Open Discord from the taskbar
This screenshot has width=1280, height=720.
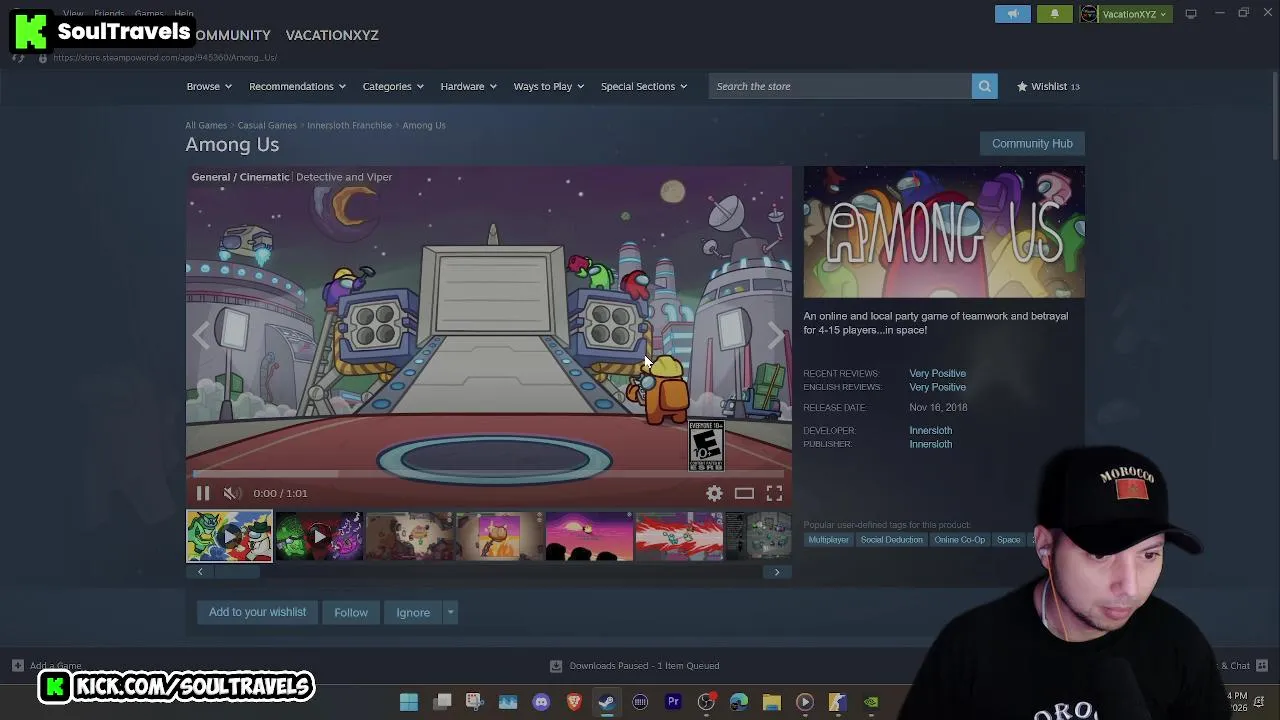541,702
